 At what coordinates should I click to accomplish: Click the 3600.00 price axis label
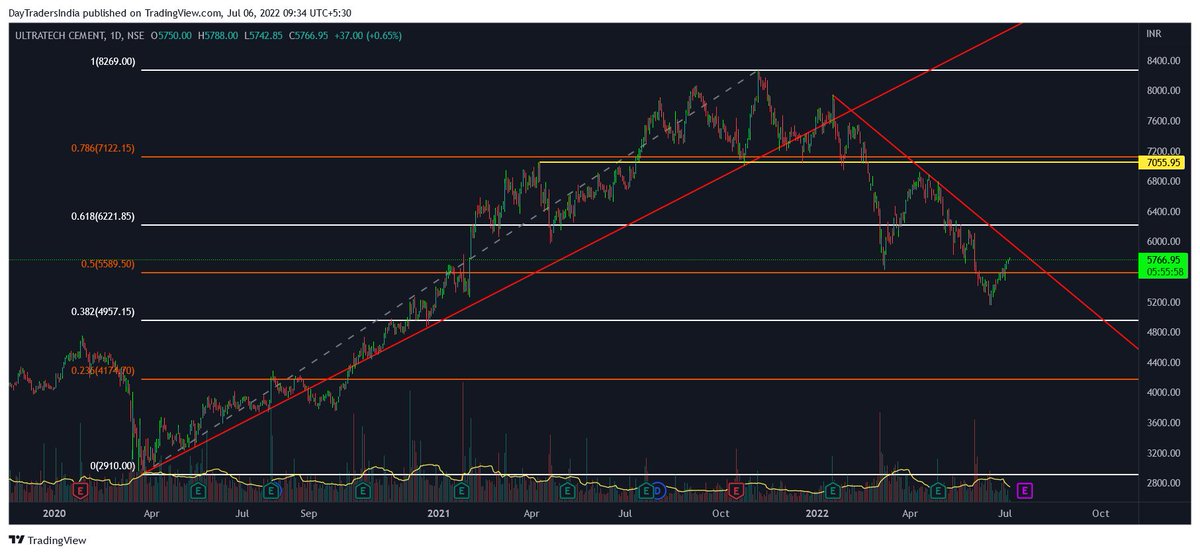1166,423
